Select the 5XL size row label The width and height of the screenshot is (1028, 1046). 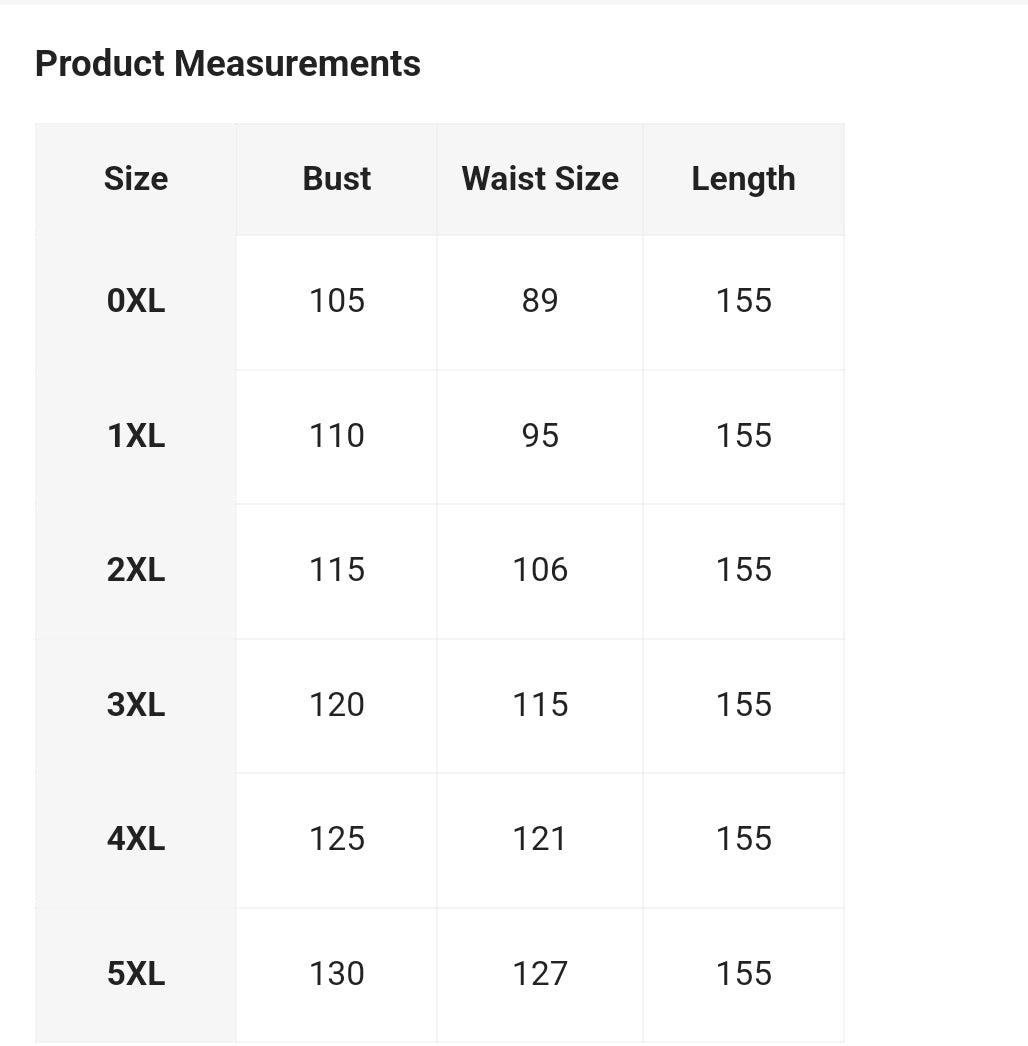136,974
